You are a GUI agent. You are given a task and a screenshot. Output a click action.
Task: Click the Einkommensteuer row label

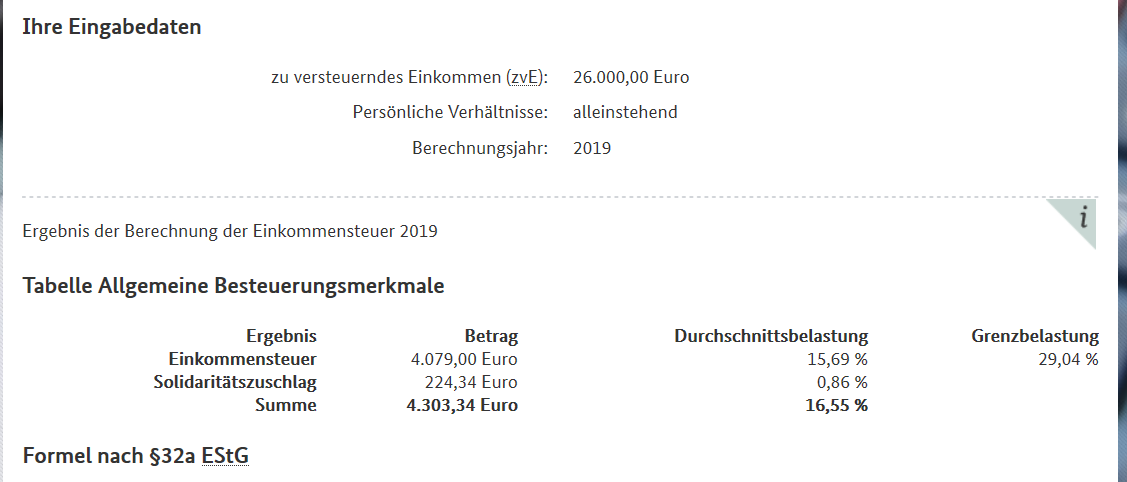(243, 359)
